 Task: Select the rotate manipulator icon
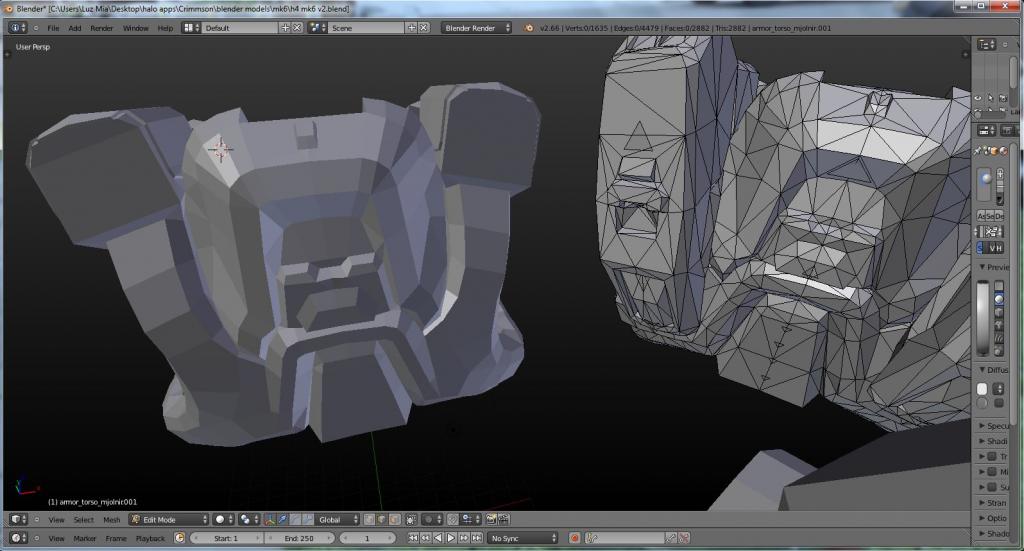click(x=295, y=520)
